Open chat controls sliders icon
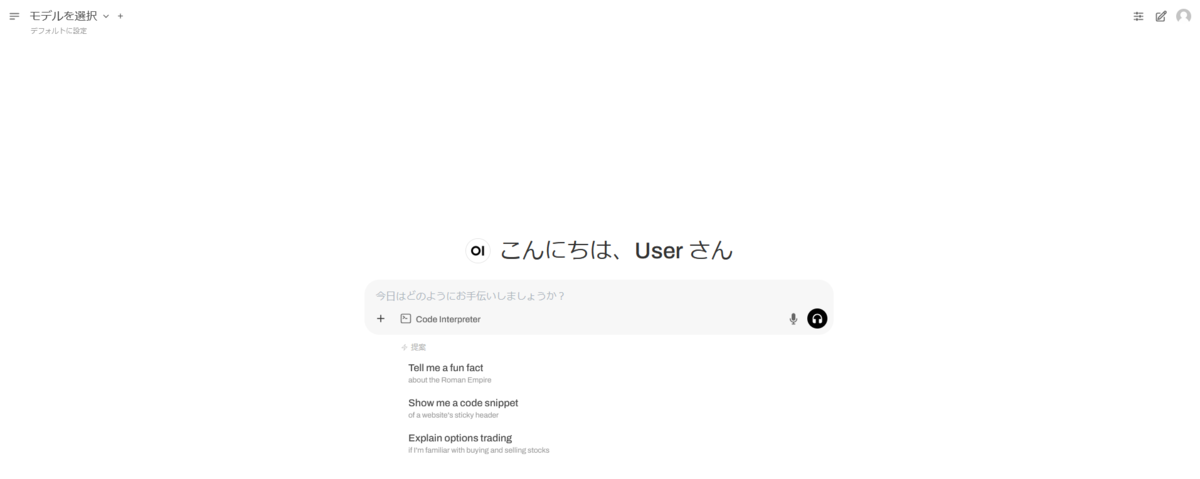Screen dimensions: 1200x479 pos(1138,16)
